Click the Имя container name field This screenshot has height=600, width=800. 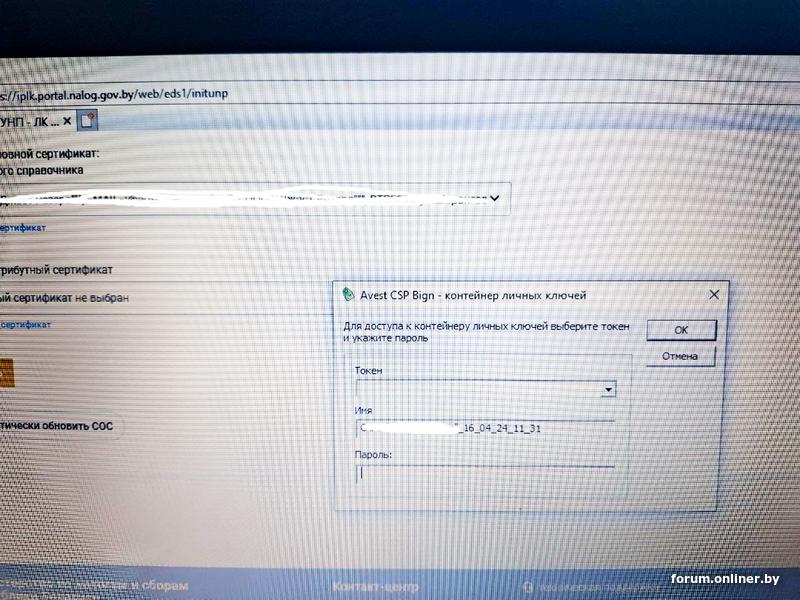485,429
